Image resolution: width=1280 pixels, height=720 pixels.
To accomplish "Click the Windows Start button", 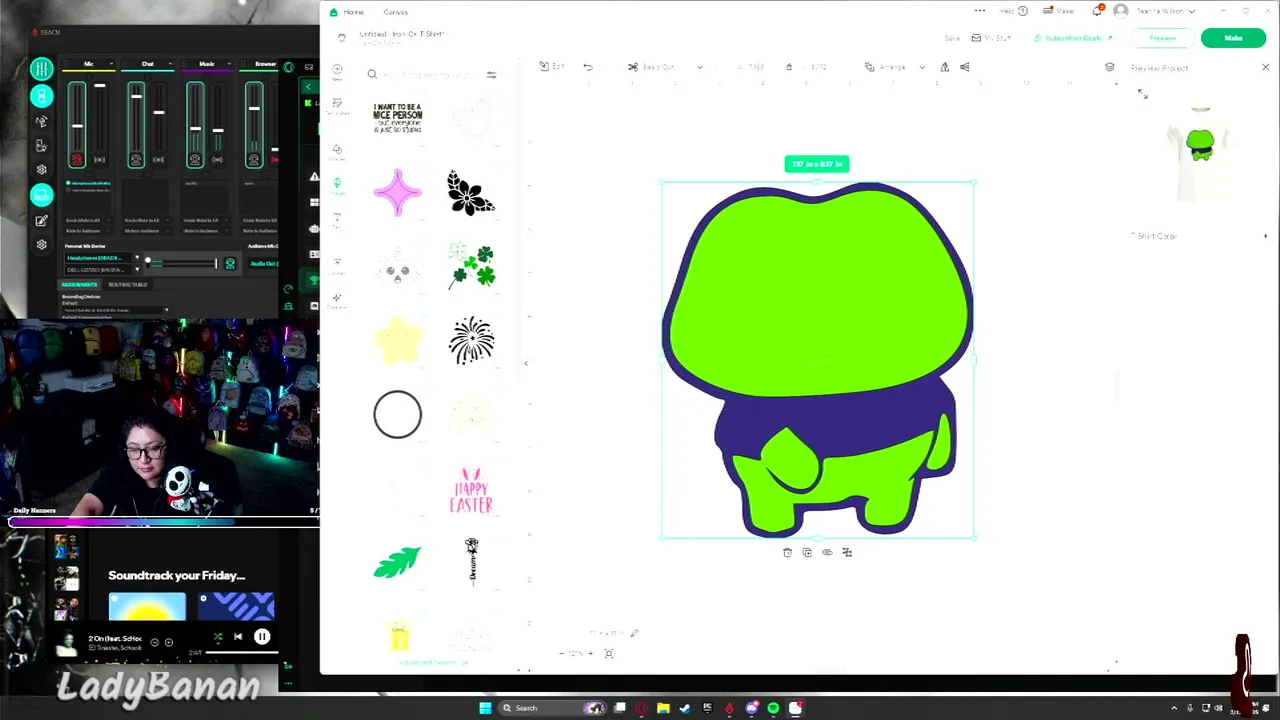I will pyautogui.click(x=485, y=708).
